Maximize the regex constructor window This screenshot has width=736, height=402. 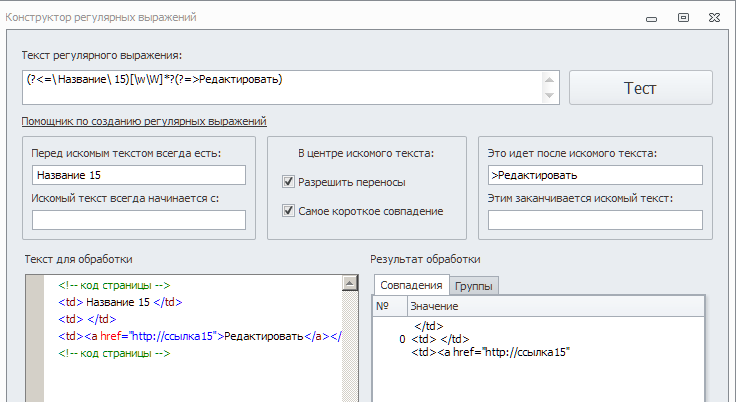pyautogui.click(x=683, y=17)
